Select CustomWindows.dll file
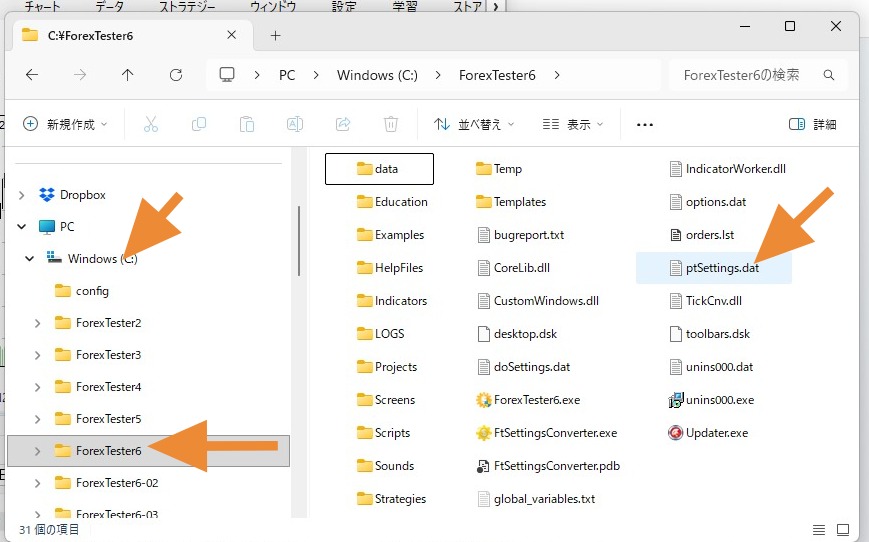 [538, 301]
